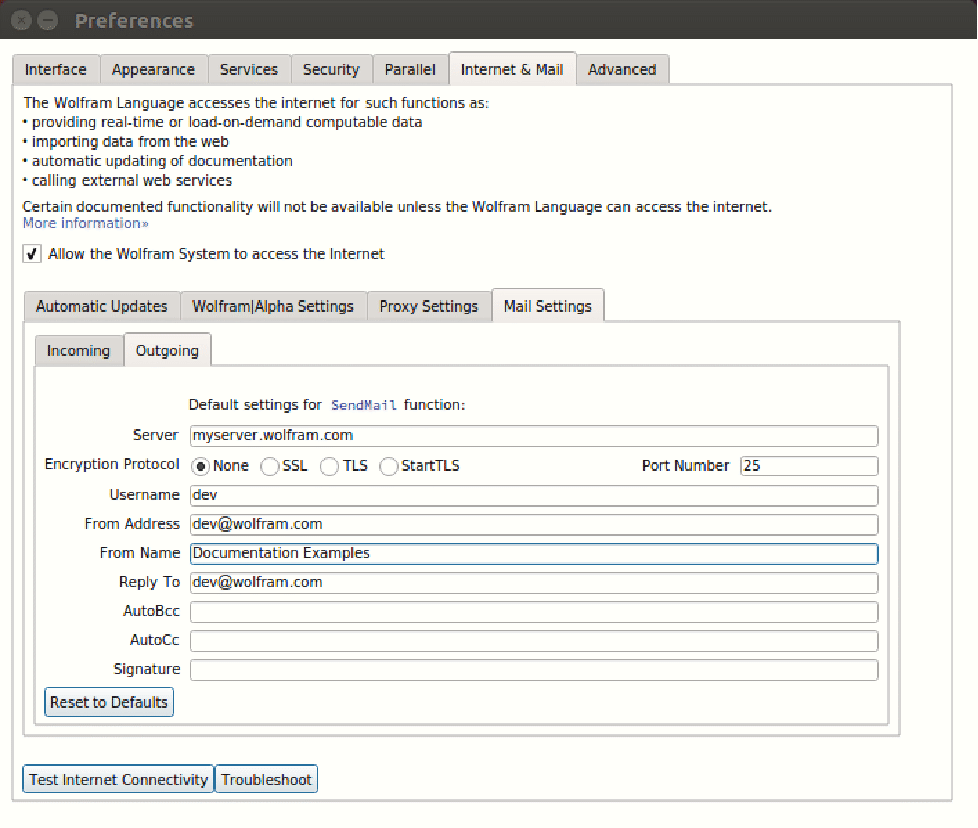
Task: Click into the Port Number field
Action: [808, 466]
